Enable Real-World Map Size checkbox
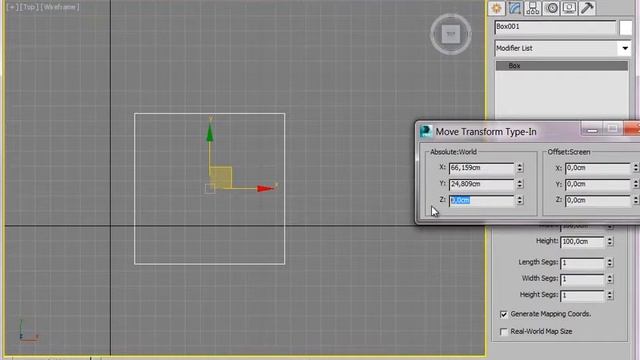Viewport: 640px width, 360px height. [504, 331]
